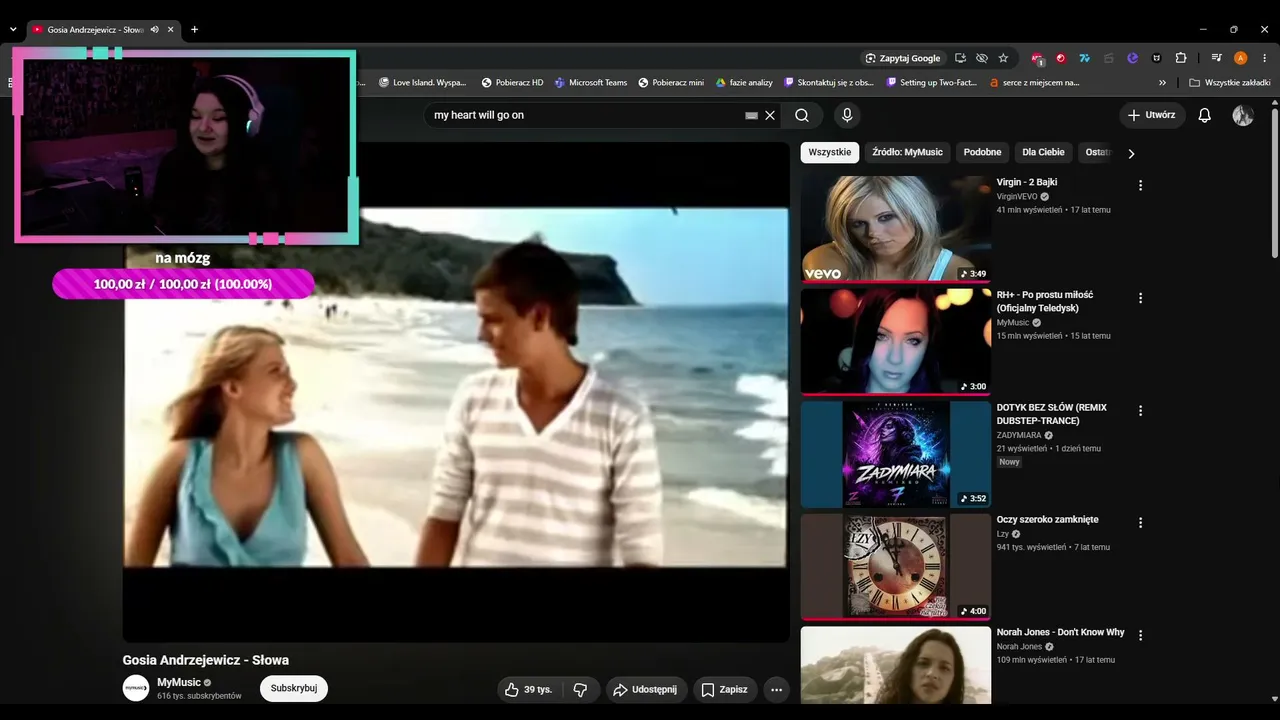Open the 'Virgin - 2 Bajki' video thumbnail
Screen dimensions: 1280x720
click(x=896, y=229)
